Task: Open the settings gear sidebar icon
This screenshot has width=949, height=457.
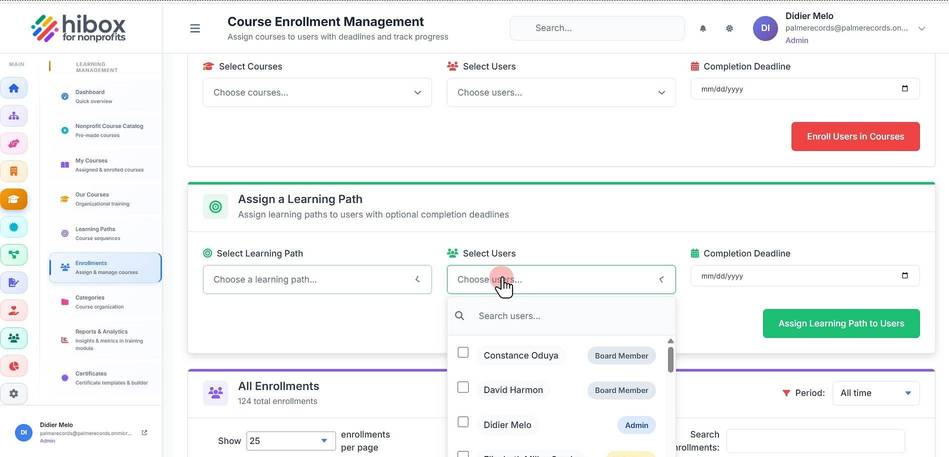Action: coord(13,393)
